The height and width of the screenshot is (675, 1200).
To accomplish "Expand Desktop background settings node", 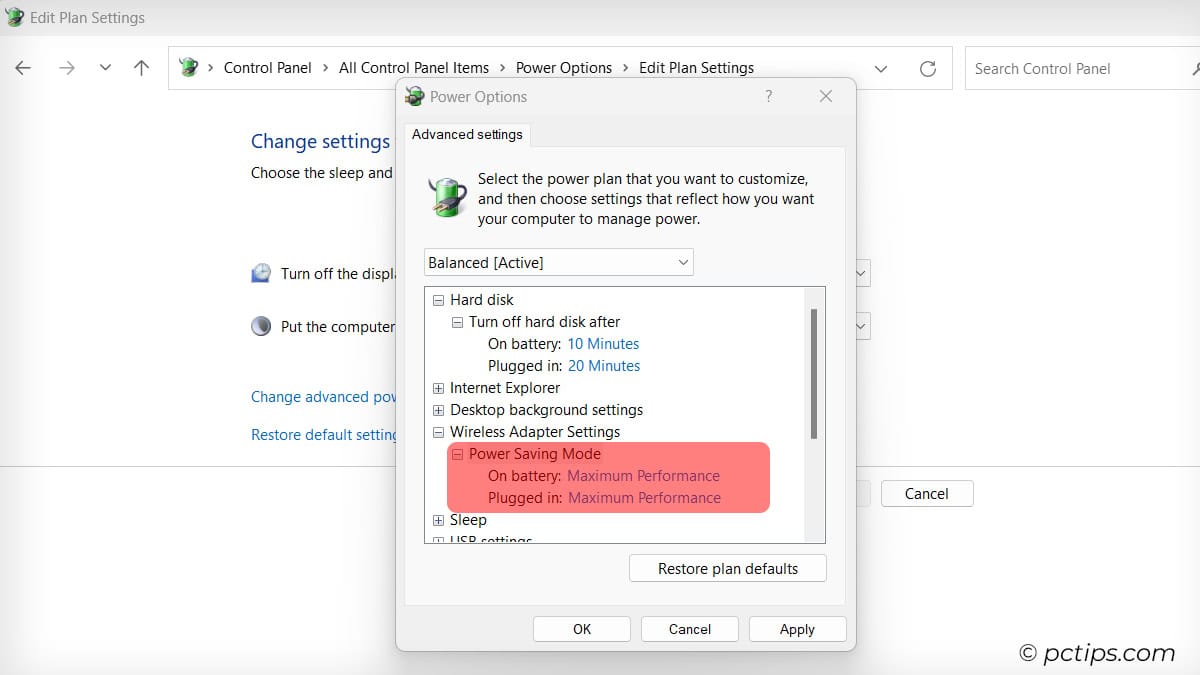I will pos(438,410).
